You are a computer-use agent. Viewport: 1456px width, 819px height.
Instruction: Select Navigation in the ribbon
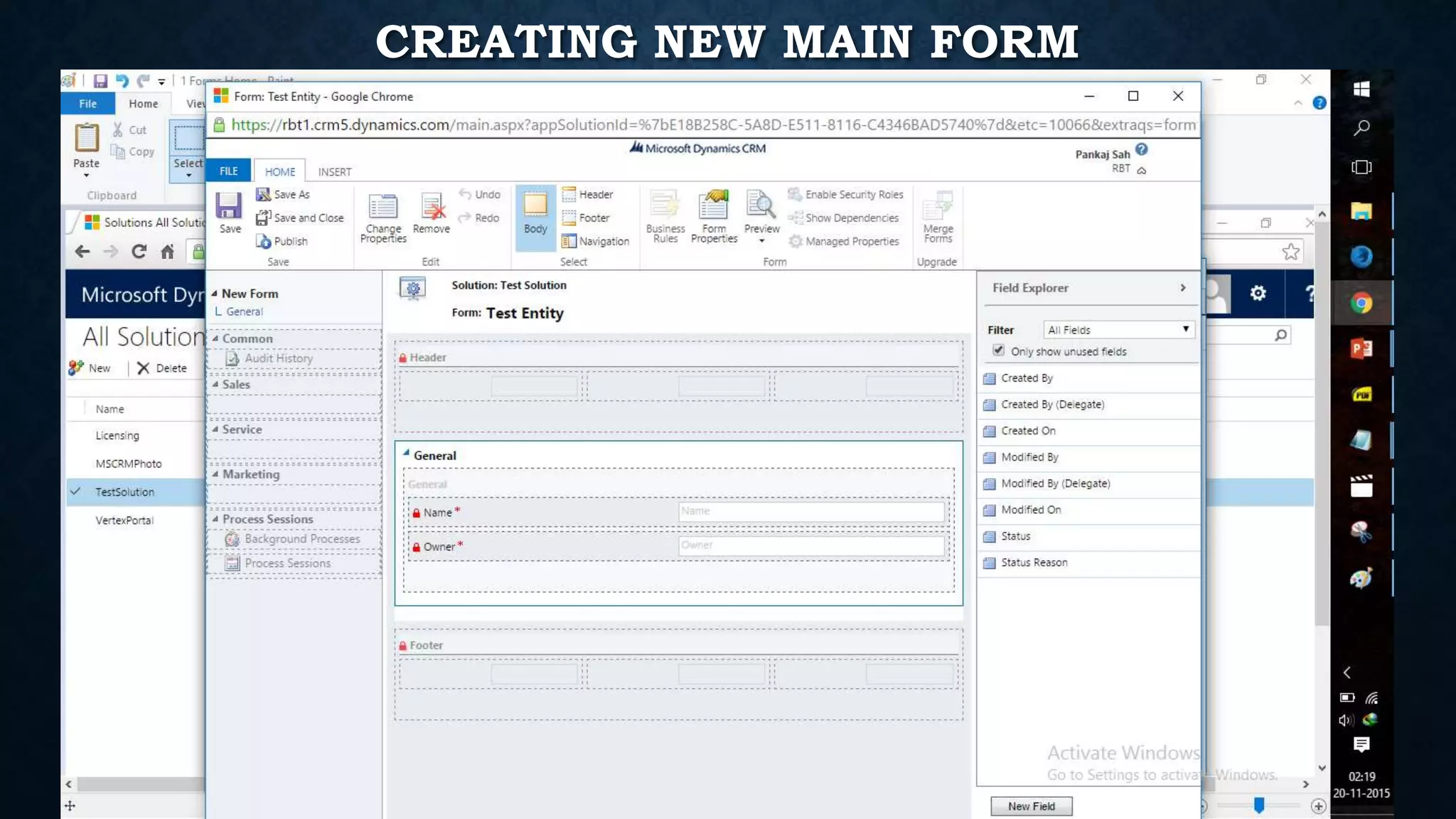coord(595,241)
